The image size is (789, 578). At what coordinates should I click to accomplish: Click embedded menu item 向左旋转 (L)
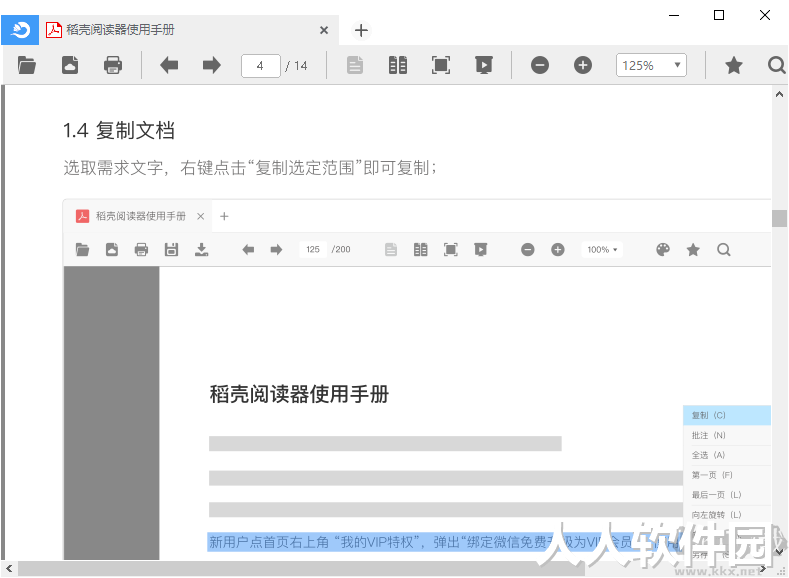click(727, 515)
